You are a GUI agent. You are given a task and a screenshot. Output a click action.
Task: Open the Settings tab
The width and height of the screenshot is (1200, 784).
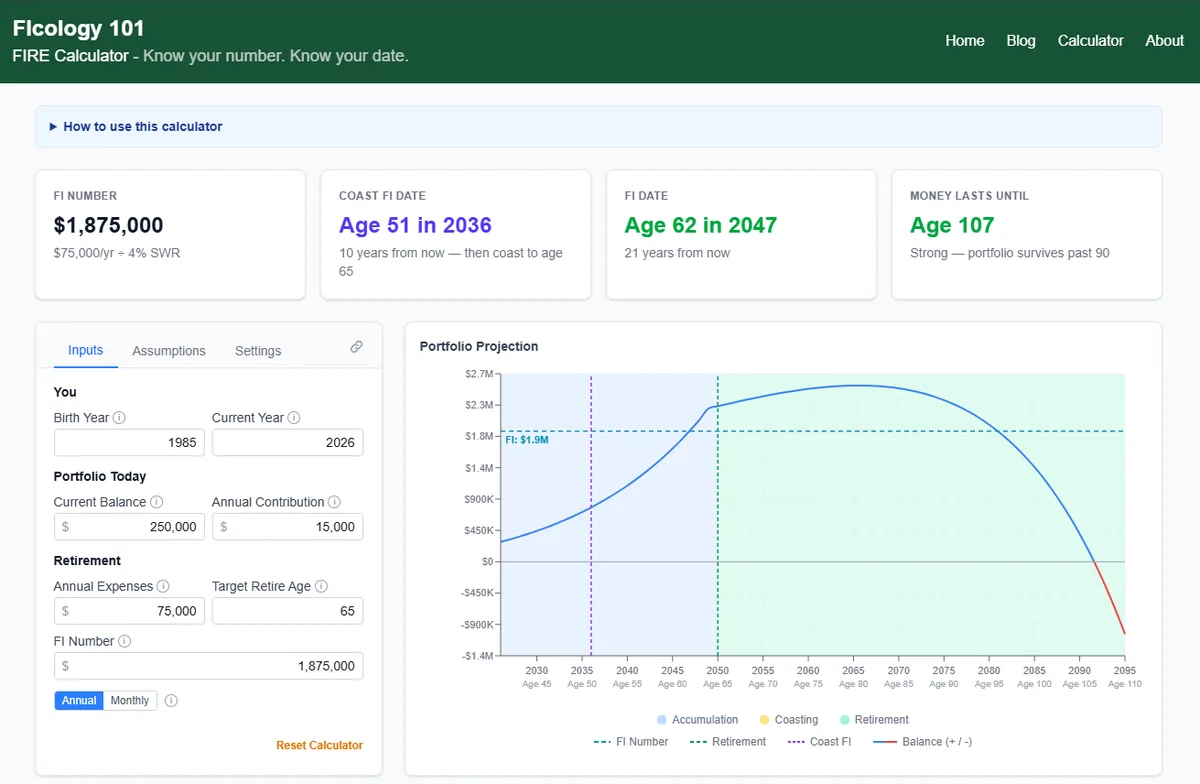tap(258, 351)
